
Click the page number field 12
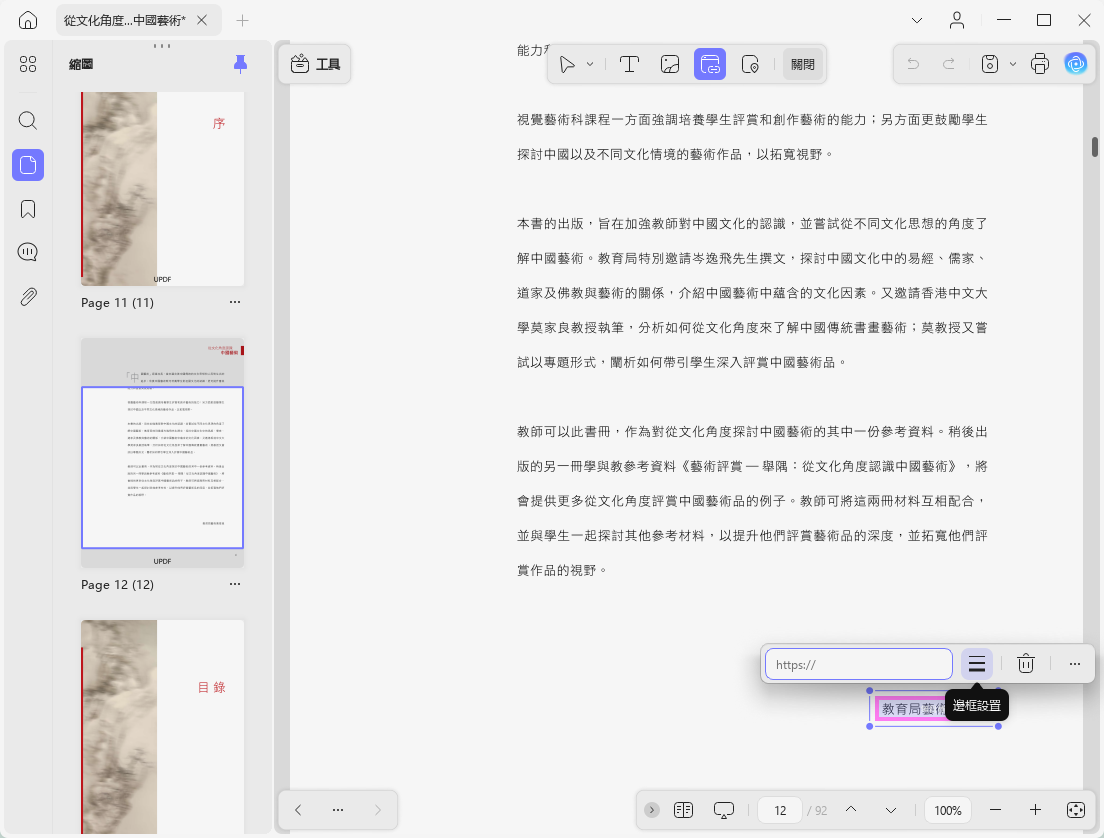(780, 811)
